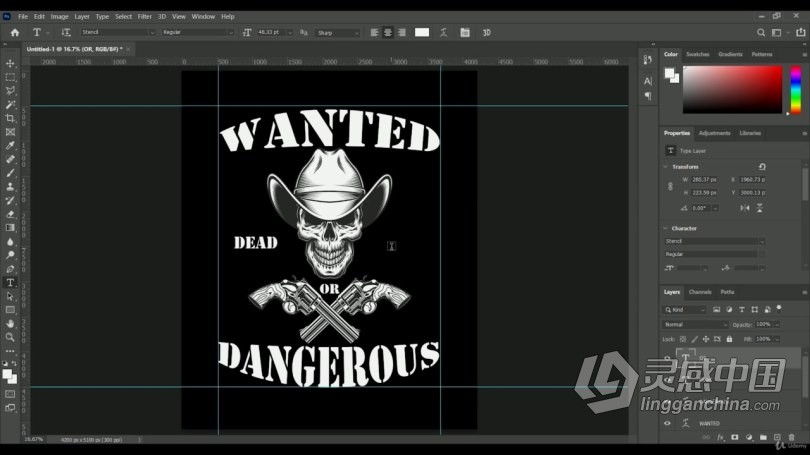This screenshot has width=810, height=455.
Task: Enable right align text
Action: (402, 33)
